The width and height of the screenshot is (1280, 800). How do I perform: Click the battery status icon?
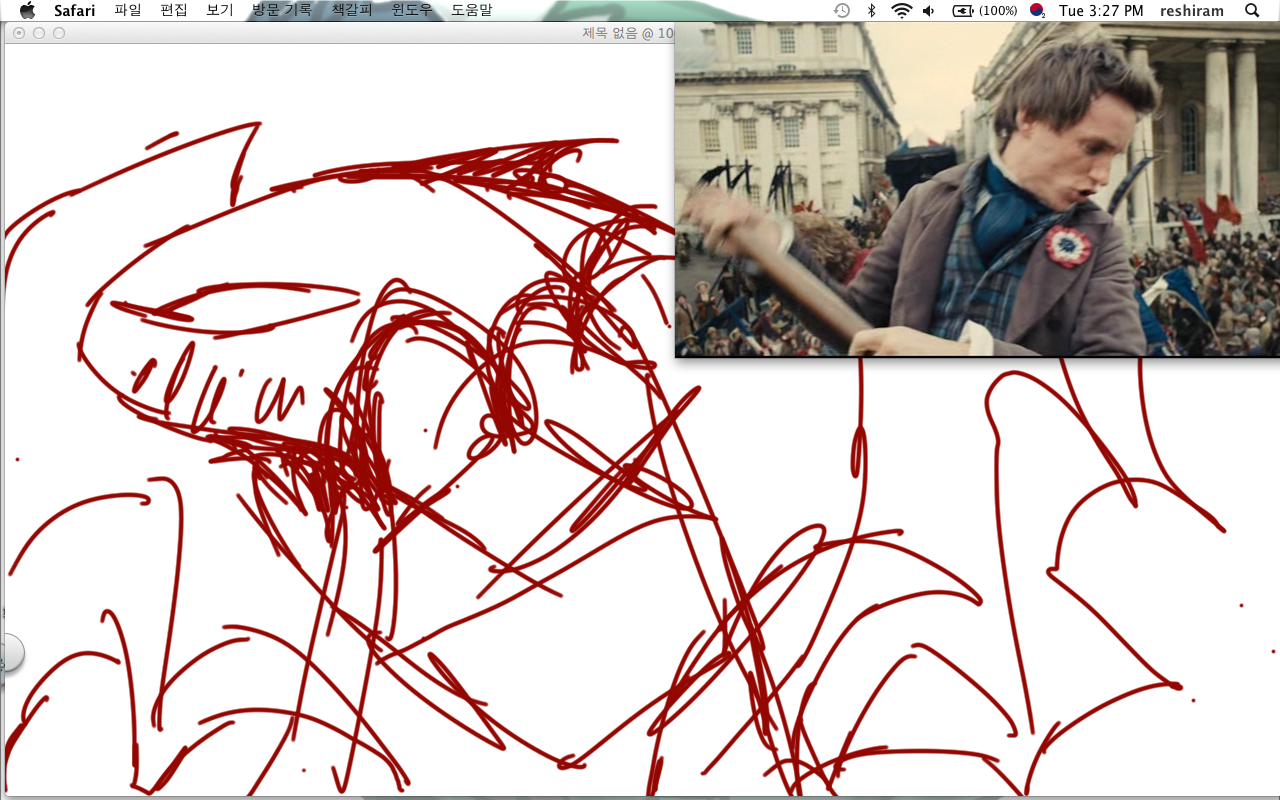(984, 10)
